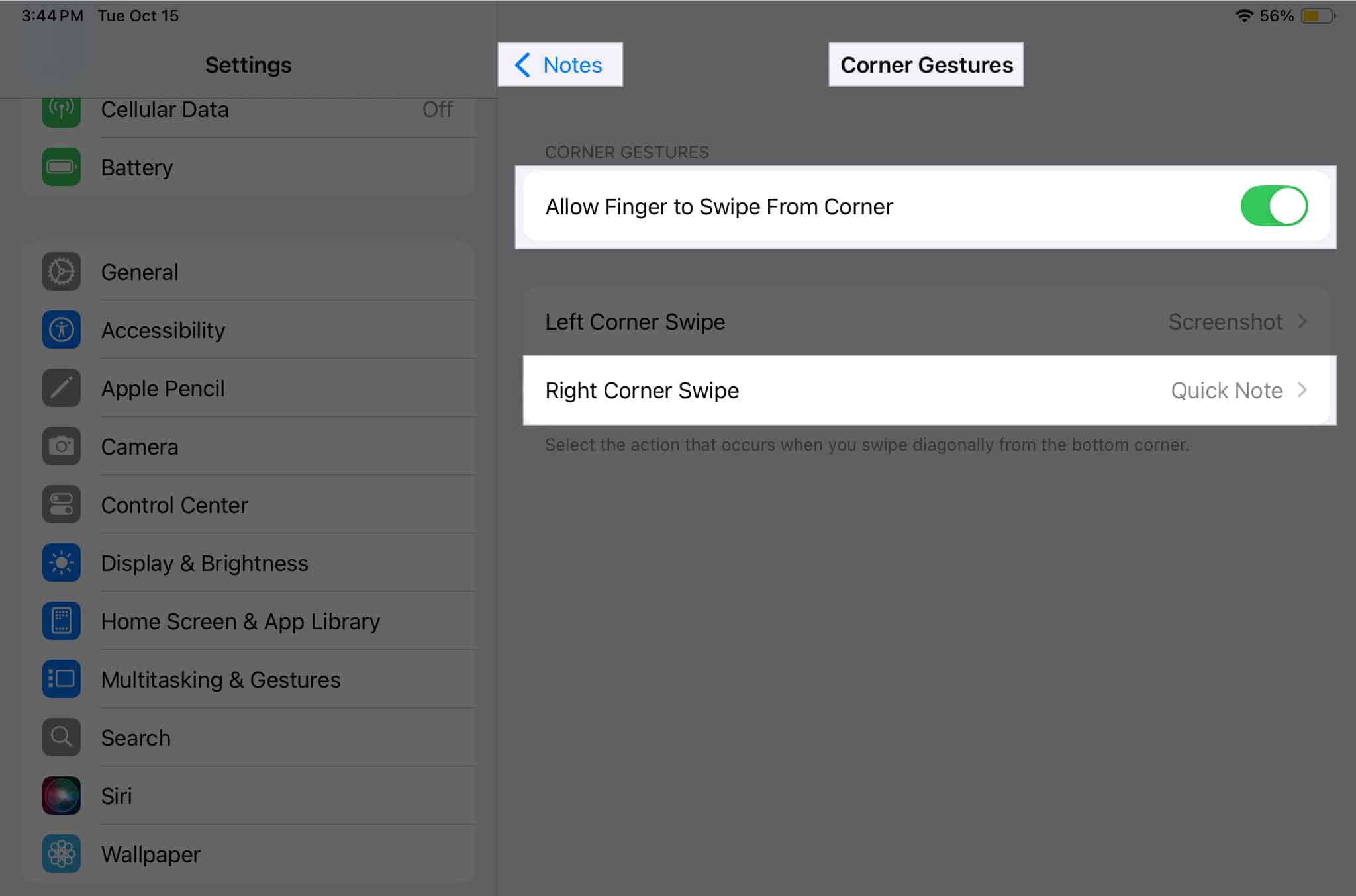Navigate back to Notes settings
Screen dimensions: 1356x896
coord(558,64)
